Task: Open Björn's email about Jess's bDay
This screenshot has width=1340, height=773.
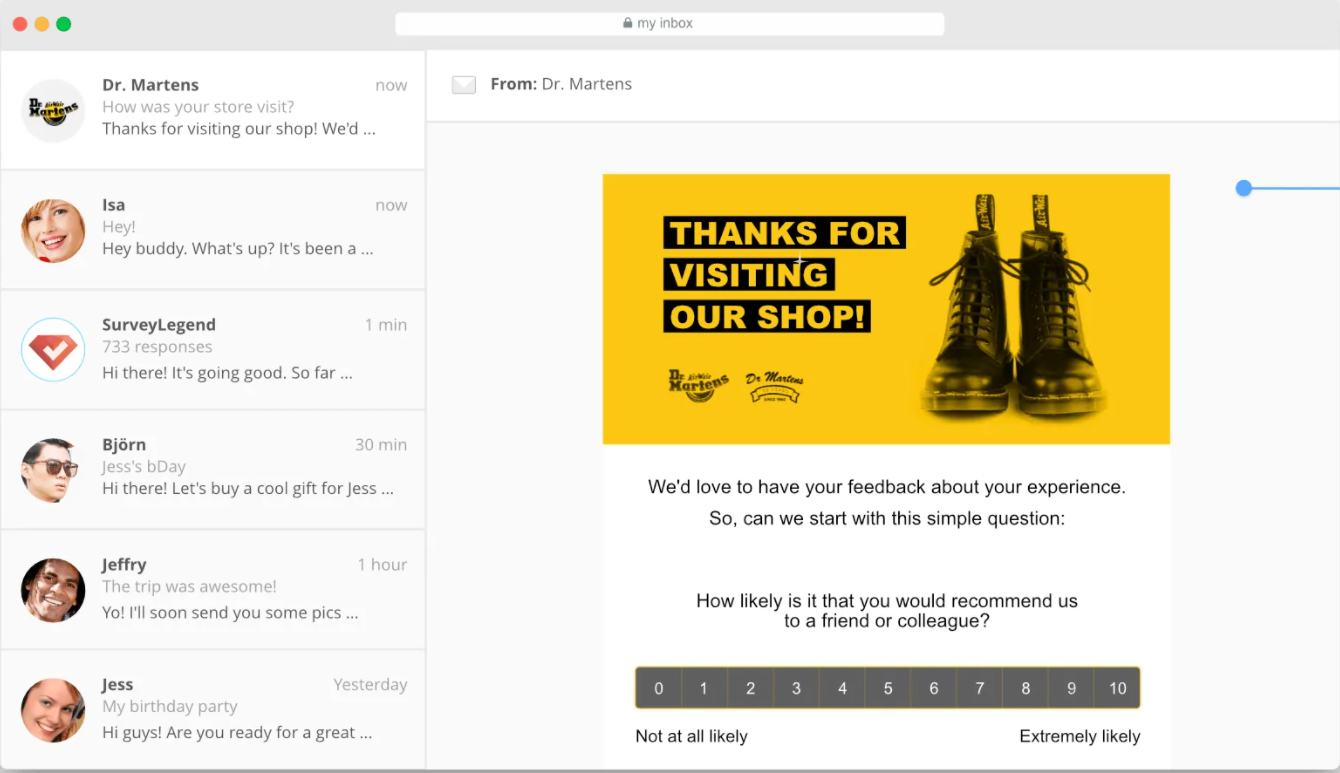Action: tap(213, 470)
